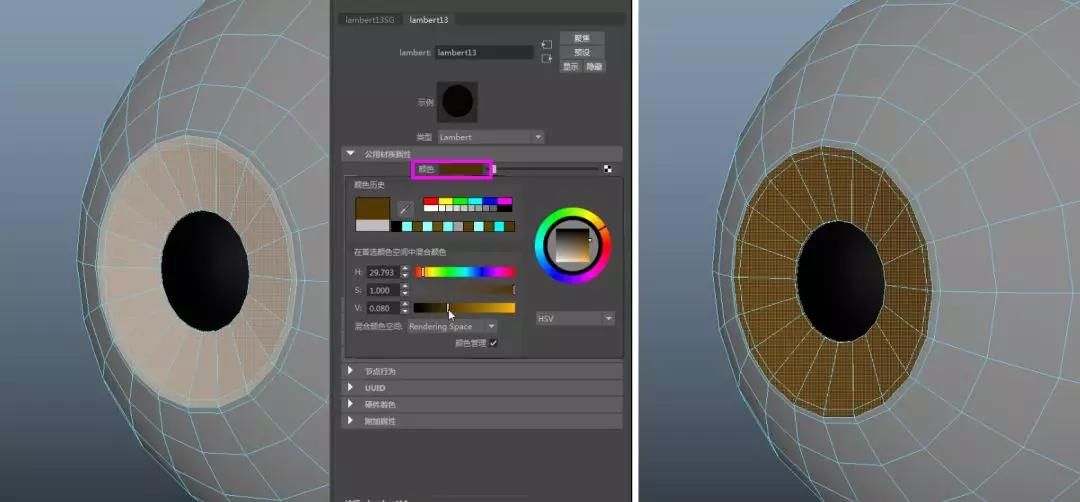Increase the H hue value with the stepper
Image resolution: width=1080 pixels, height=502 pixels.
[405, 268]
